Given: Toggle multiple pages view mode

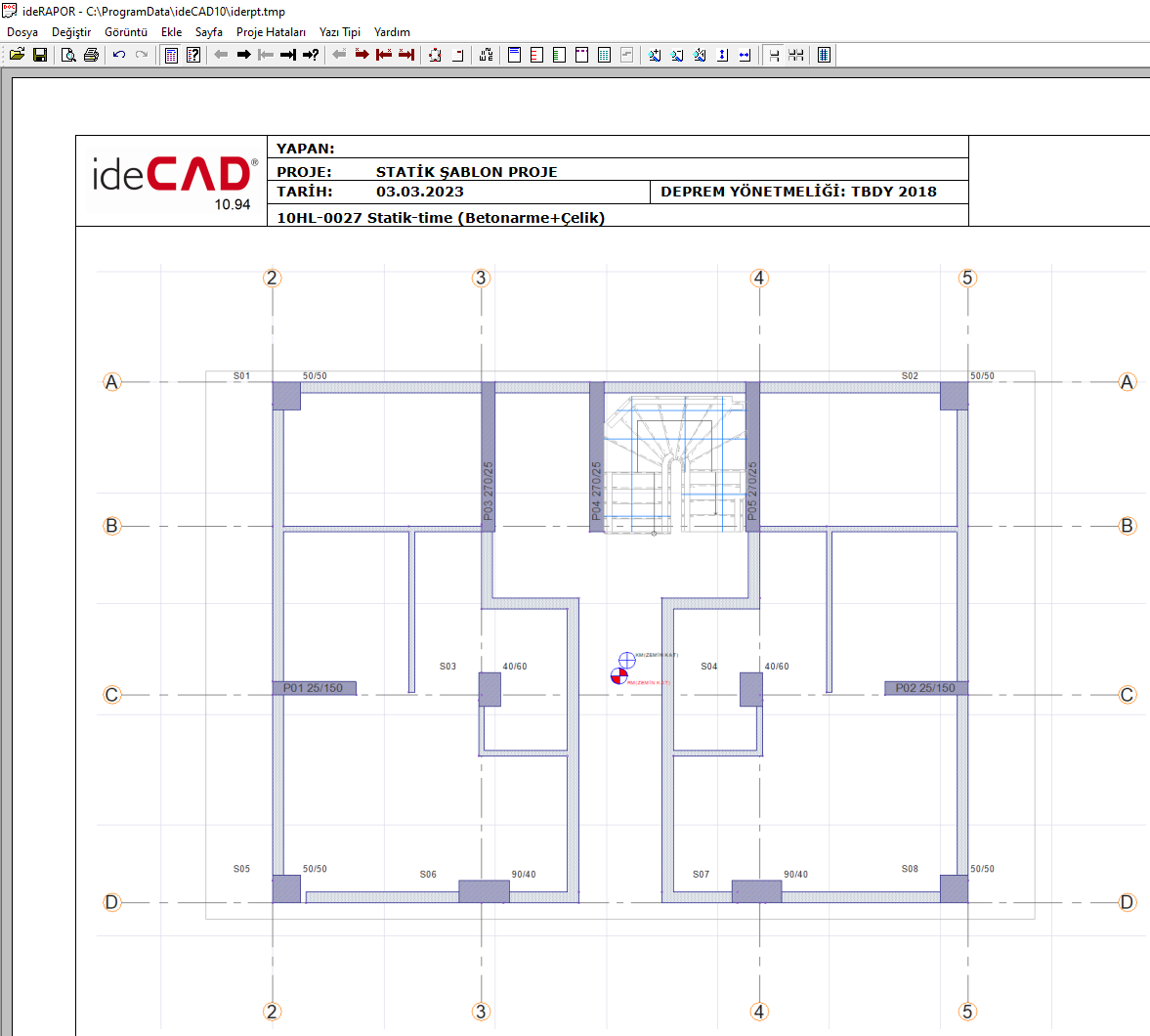Looking at the screenshot, I should (796, 55).
